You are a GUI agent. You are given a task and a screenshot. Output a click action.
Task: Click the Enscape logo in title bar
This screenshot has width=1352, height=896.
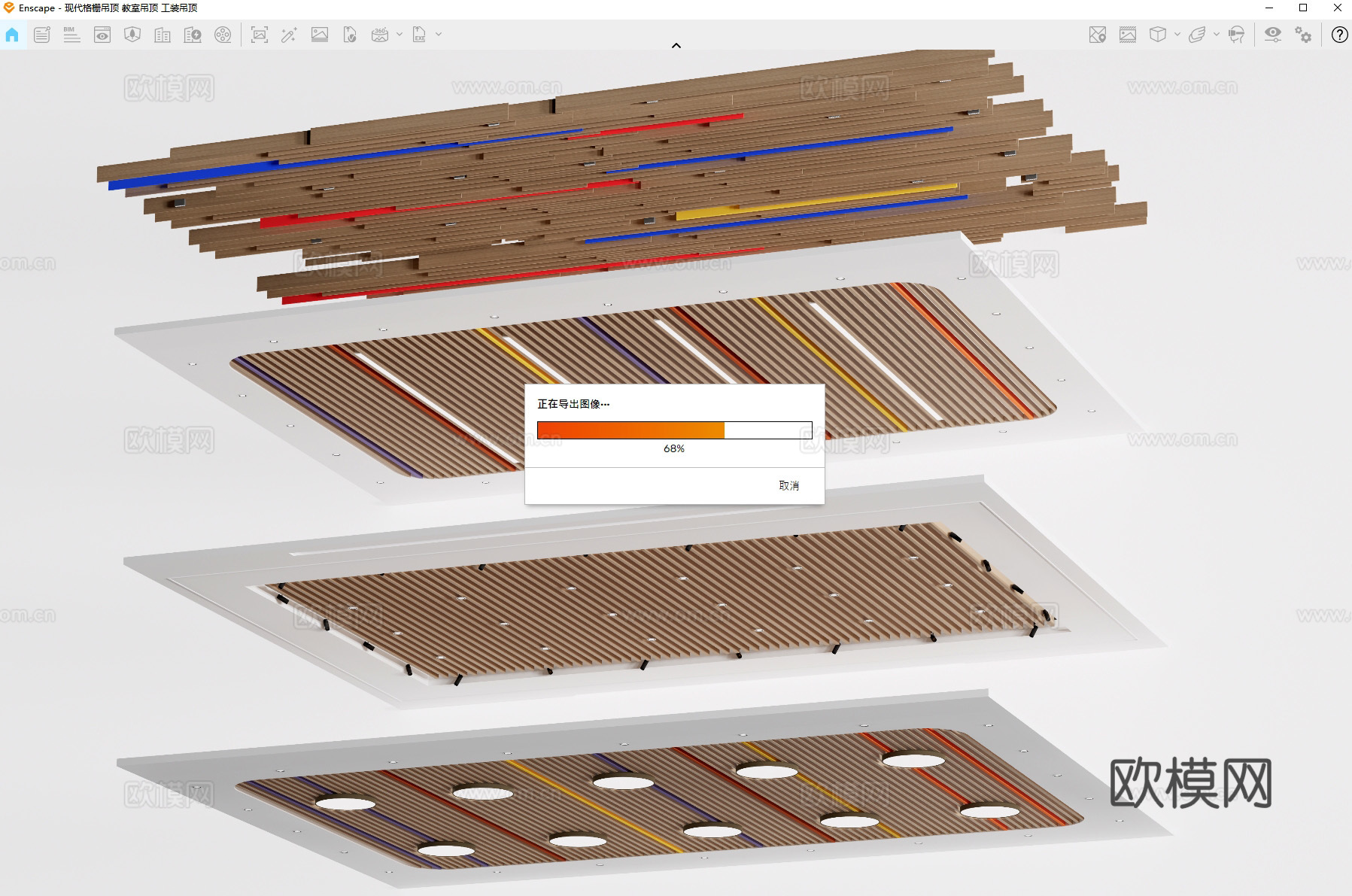[9, 8]
